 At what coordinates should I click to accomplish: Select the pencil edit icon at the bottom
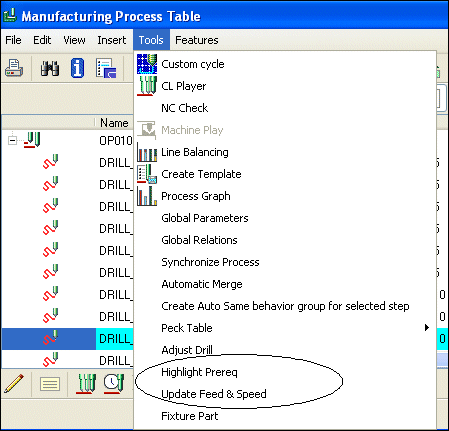(x=14, y=383)
